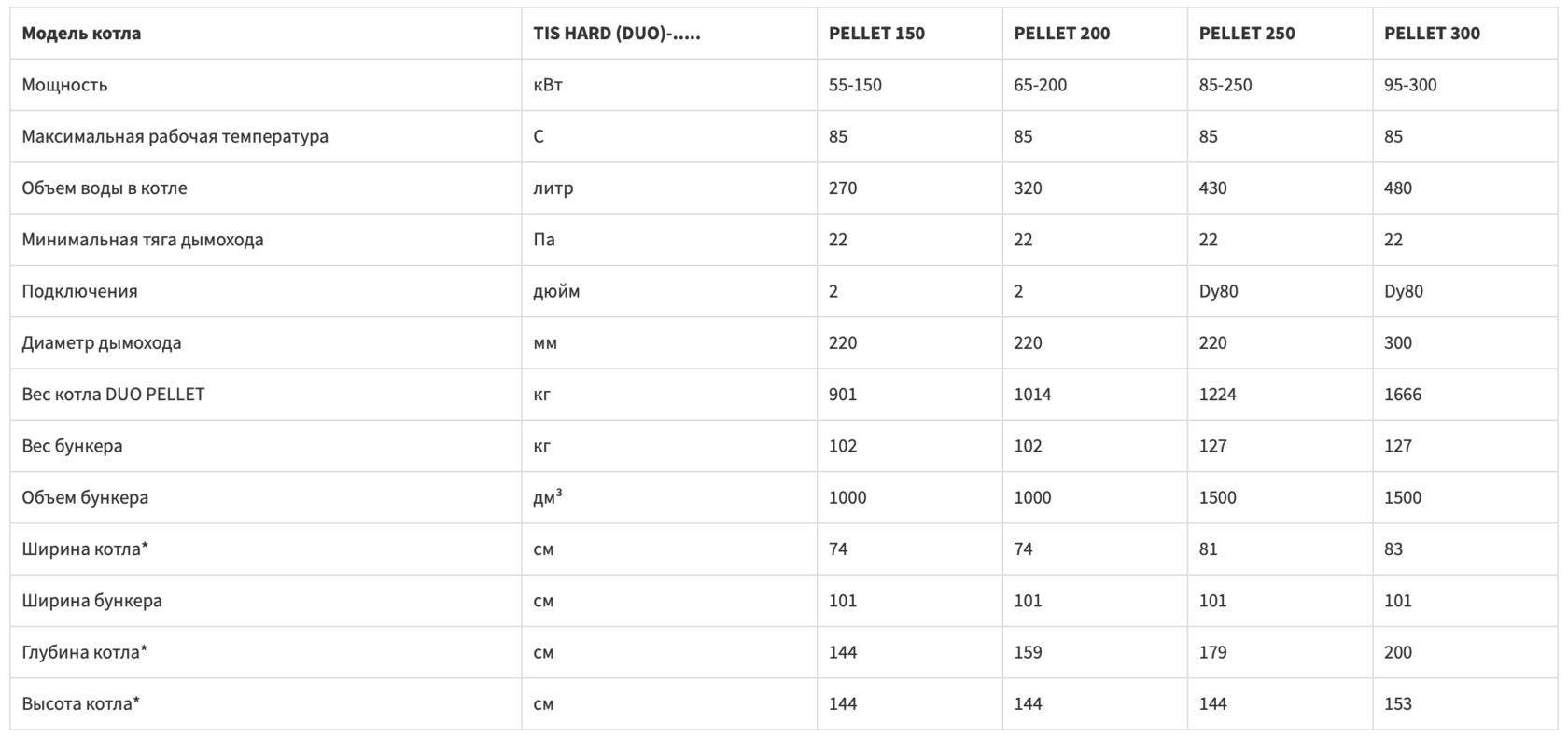This screenshot has width=1568, height=737.
Task: Click the '1666' boiler weight cell
Action: pos(1403,395)
